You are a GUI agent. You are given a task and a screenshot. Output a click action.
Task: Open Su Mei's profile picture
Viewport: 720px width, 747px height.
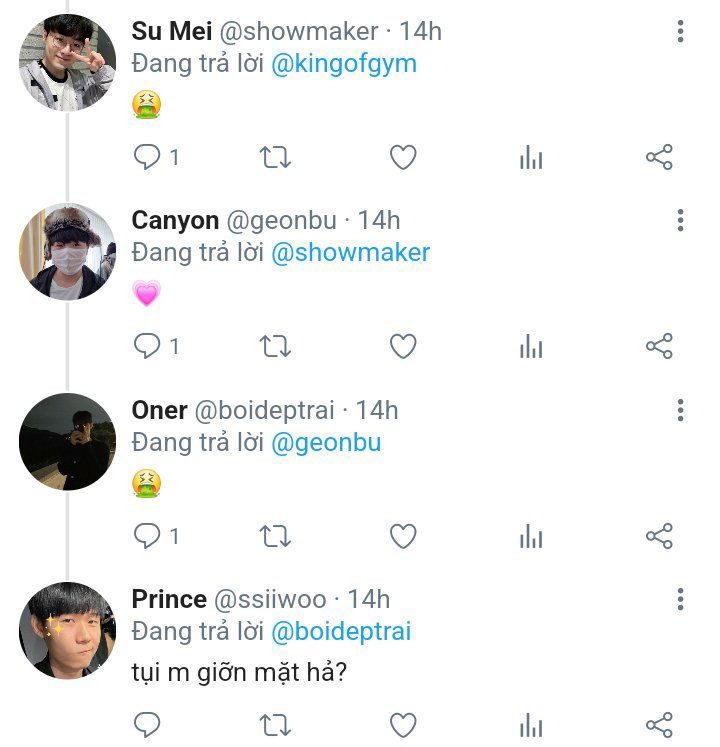click(67, 62)
